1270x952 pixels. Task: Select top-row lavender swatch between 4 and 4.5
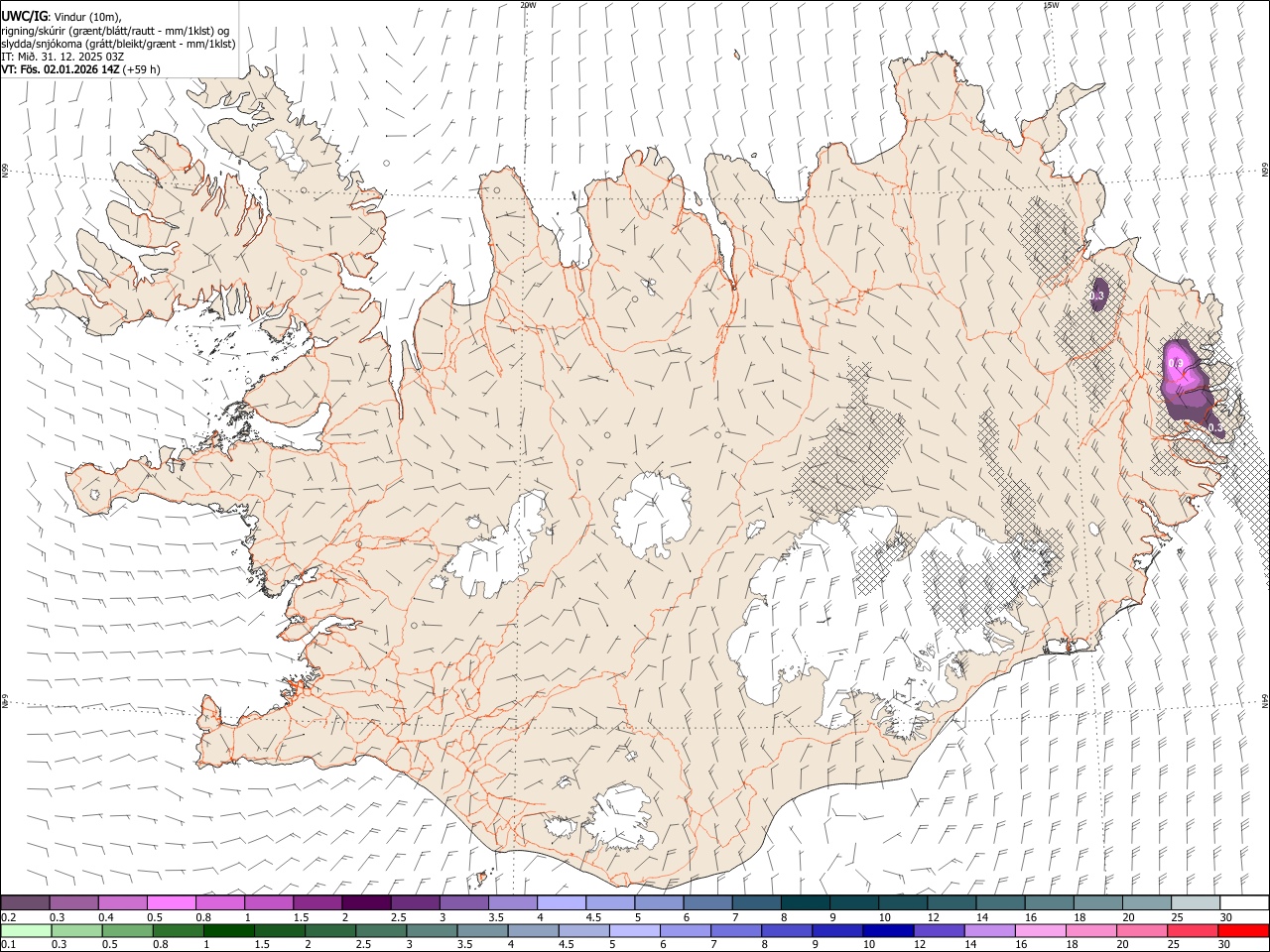562,902
